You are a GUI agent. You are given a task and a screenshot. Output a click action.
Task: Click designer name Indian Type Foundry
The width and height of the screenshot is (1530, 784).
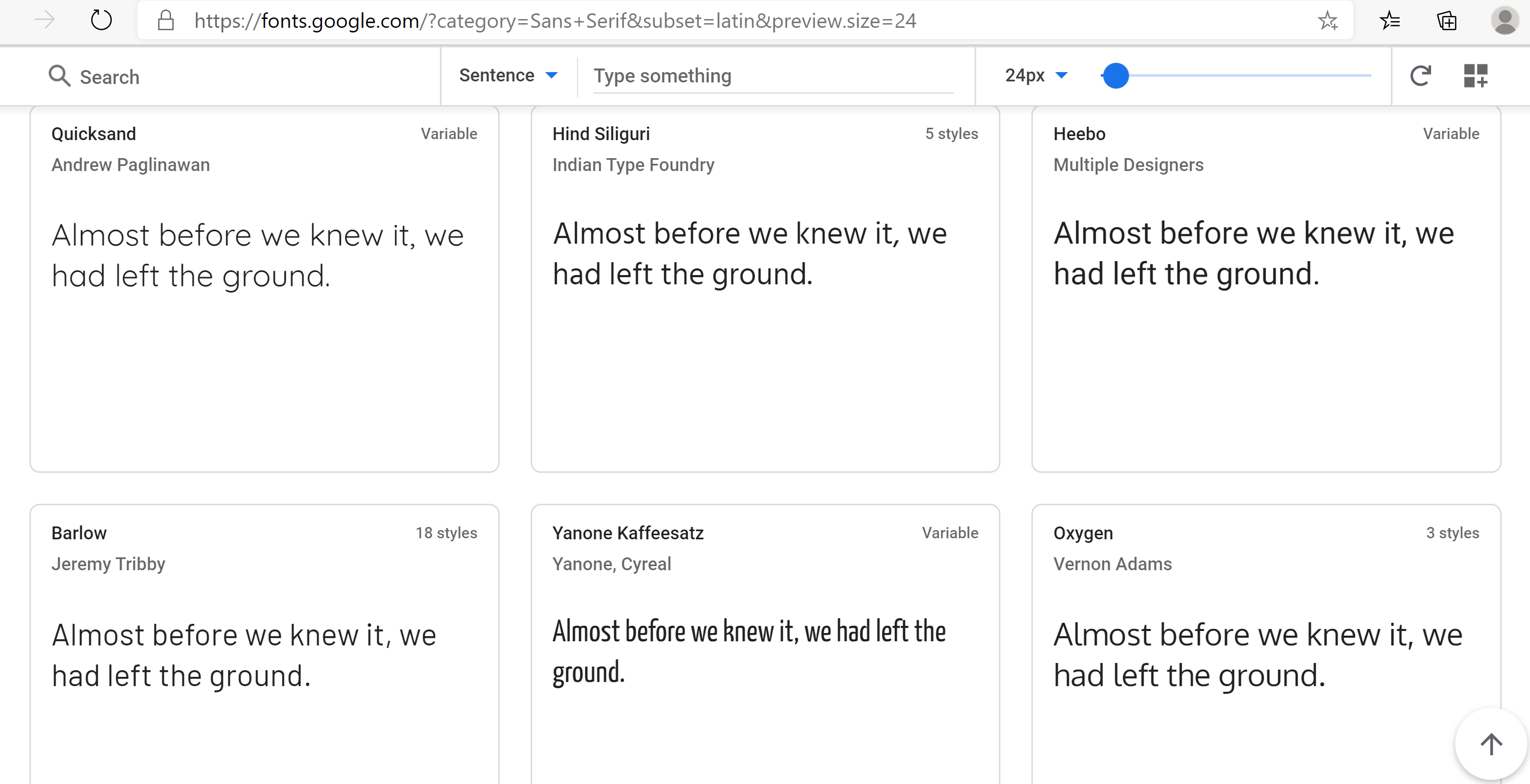tap(633, 164)
